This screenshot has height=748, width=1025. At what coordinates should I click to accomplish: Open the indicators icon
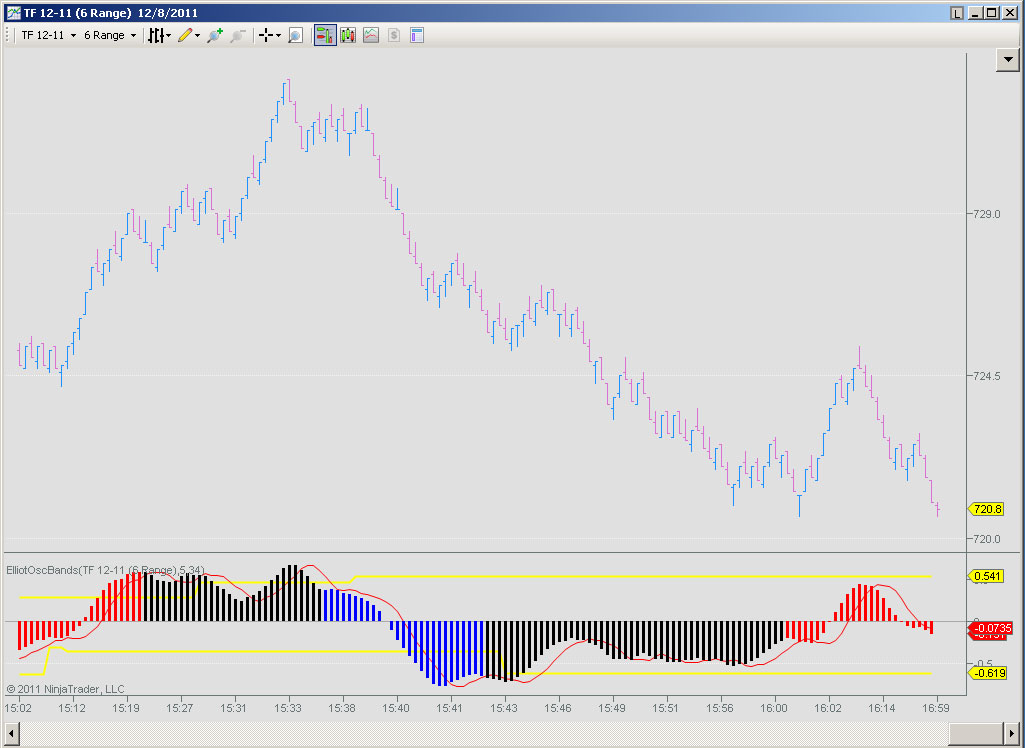point(371,35)
